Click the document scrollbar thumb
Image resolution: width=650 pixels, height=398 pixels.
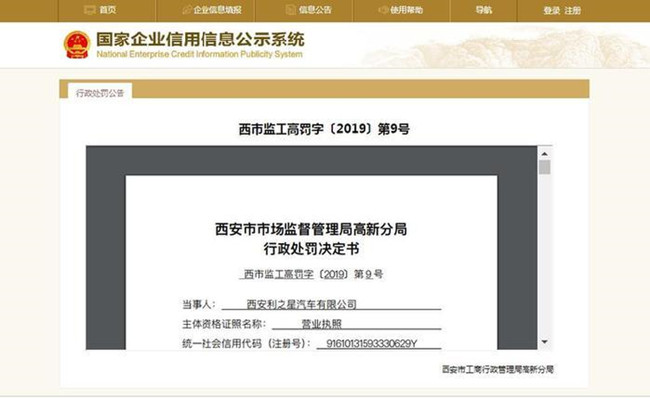[x=545, y=167]
